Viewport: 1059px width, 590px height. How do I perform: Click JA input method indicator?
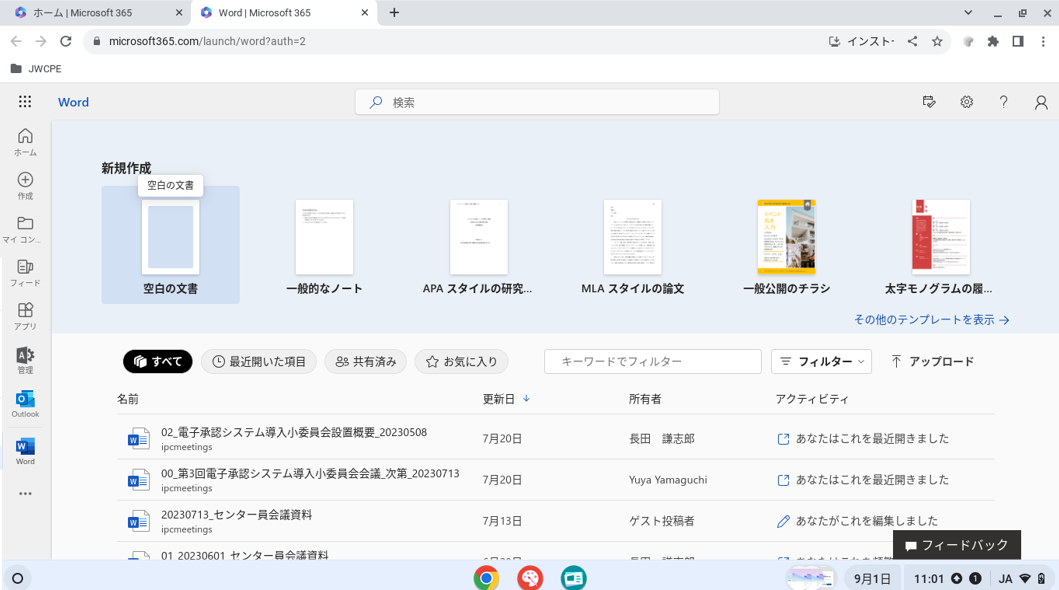pos(1005,579)
